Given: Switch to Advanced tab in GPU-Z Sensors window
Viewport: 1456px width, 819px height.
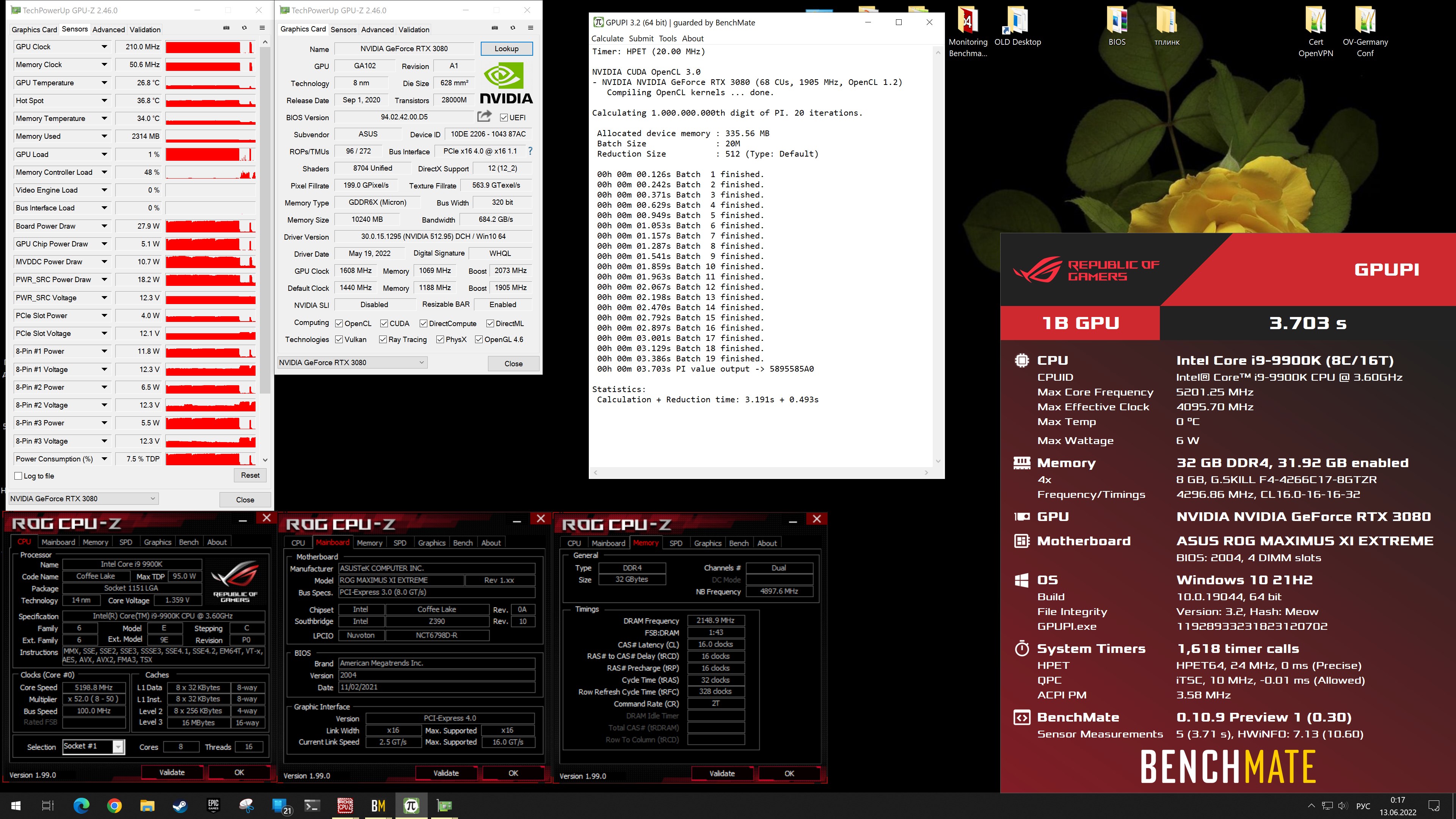Looking at the screenshot, I should [x=108, y=30].
